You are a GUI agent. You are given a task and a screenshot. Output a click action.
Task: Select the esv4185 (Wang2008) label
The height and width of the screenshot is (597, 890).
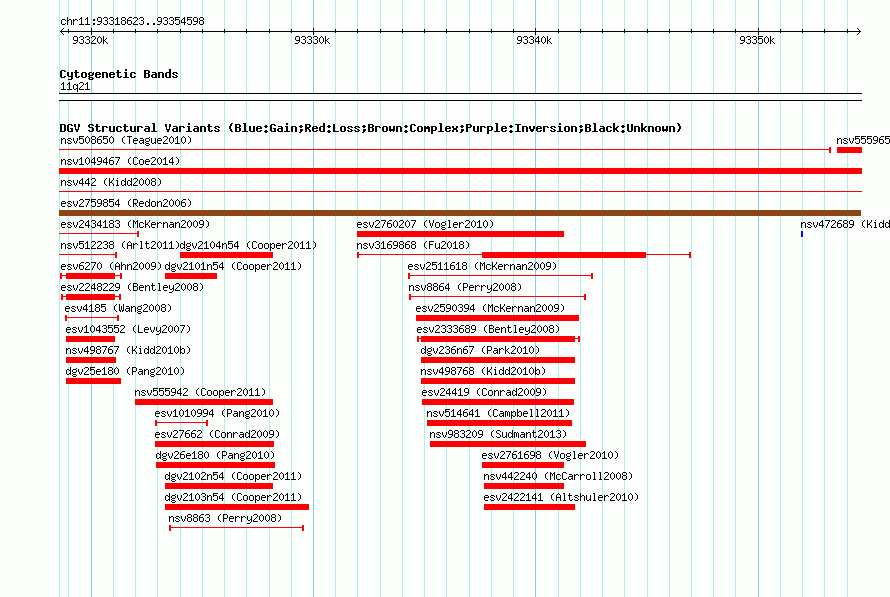[118, 308]
